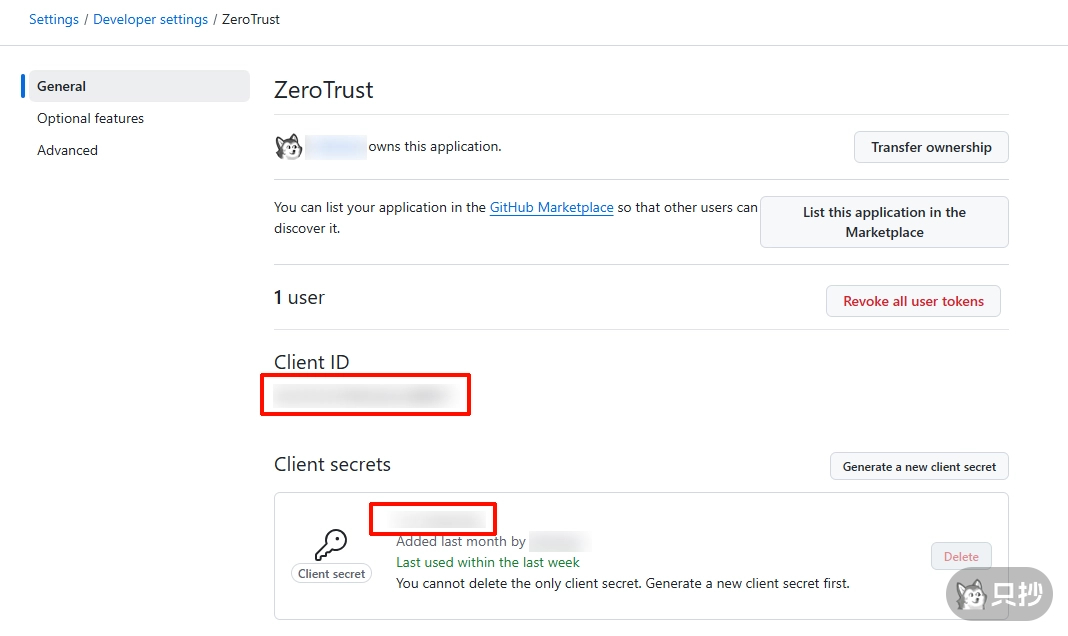Click the key icon in Client secrets
Screen dimensions: 1068x636
(331, 545)
